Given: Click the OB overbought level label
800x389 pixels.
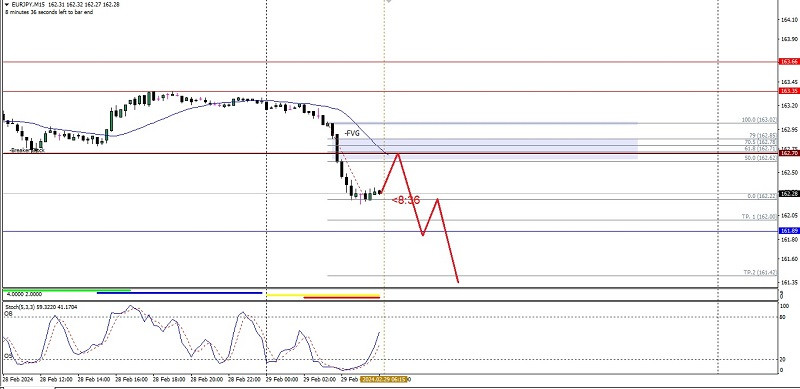Looking at the screenshot, I should (x=8, y=314).
